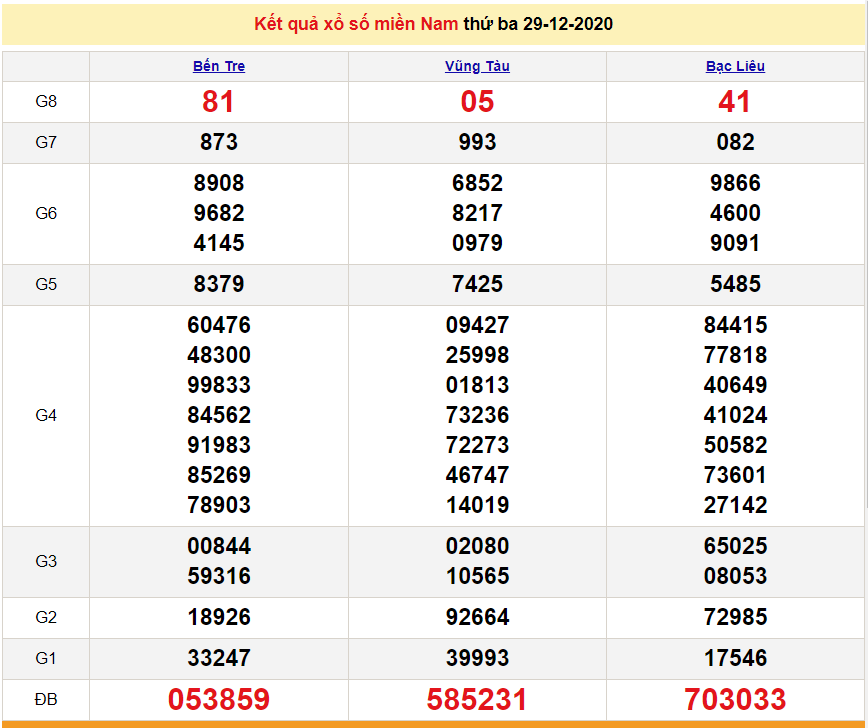Open the Bến Tre province link

tap(219, 66)
